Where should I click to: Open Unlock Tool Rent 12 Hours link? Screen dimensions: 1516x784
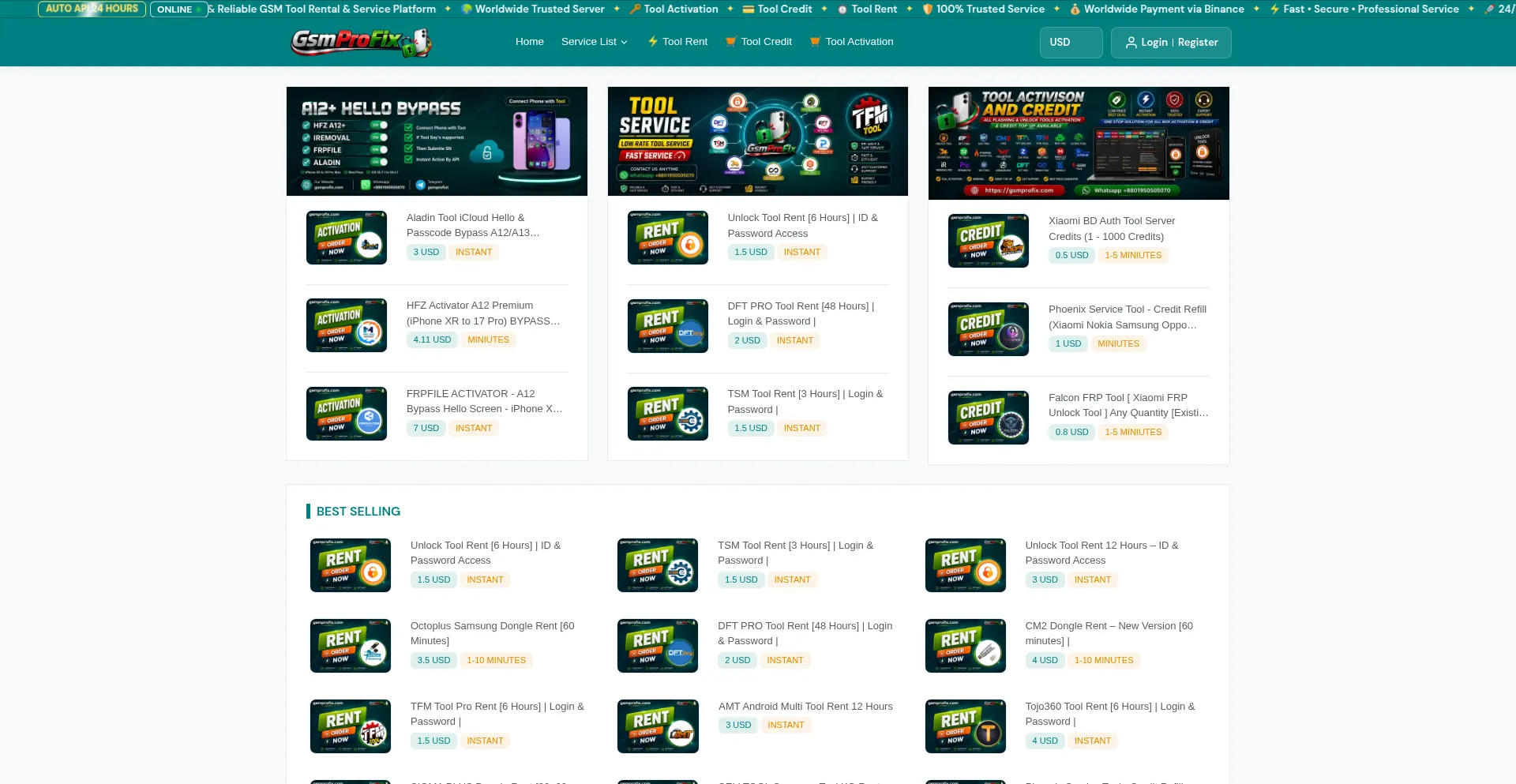click(x=1102, y=553)
